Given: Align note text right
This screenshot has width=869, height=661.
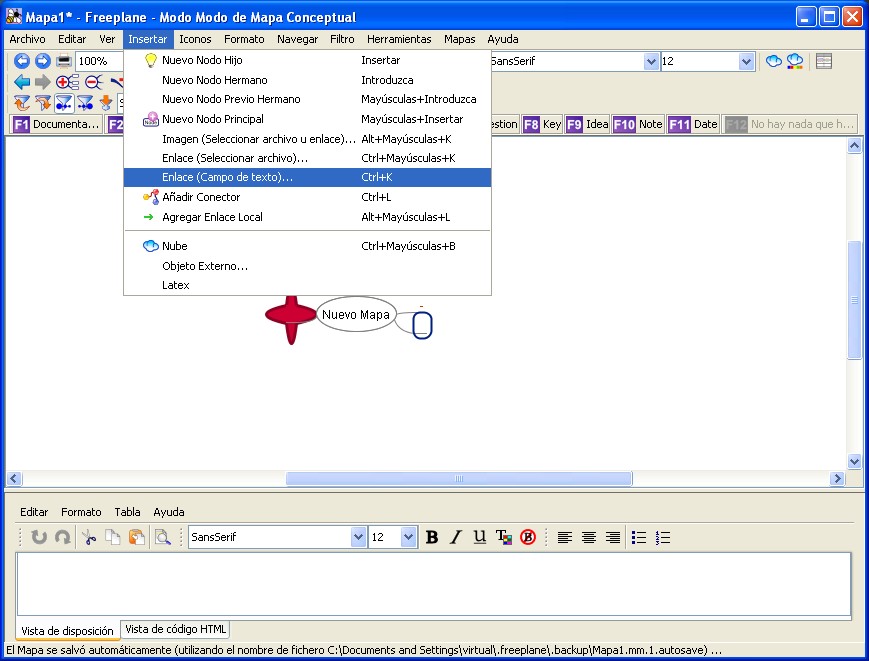Looking at the screenshot, I should point(613,537).
